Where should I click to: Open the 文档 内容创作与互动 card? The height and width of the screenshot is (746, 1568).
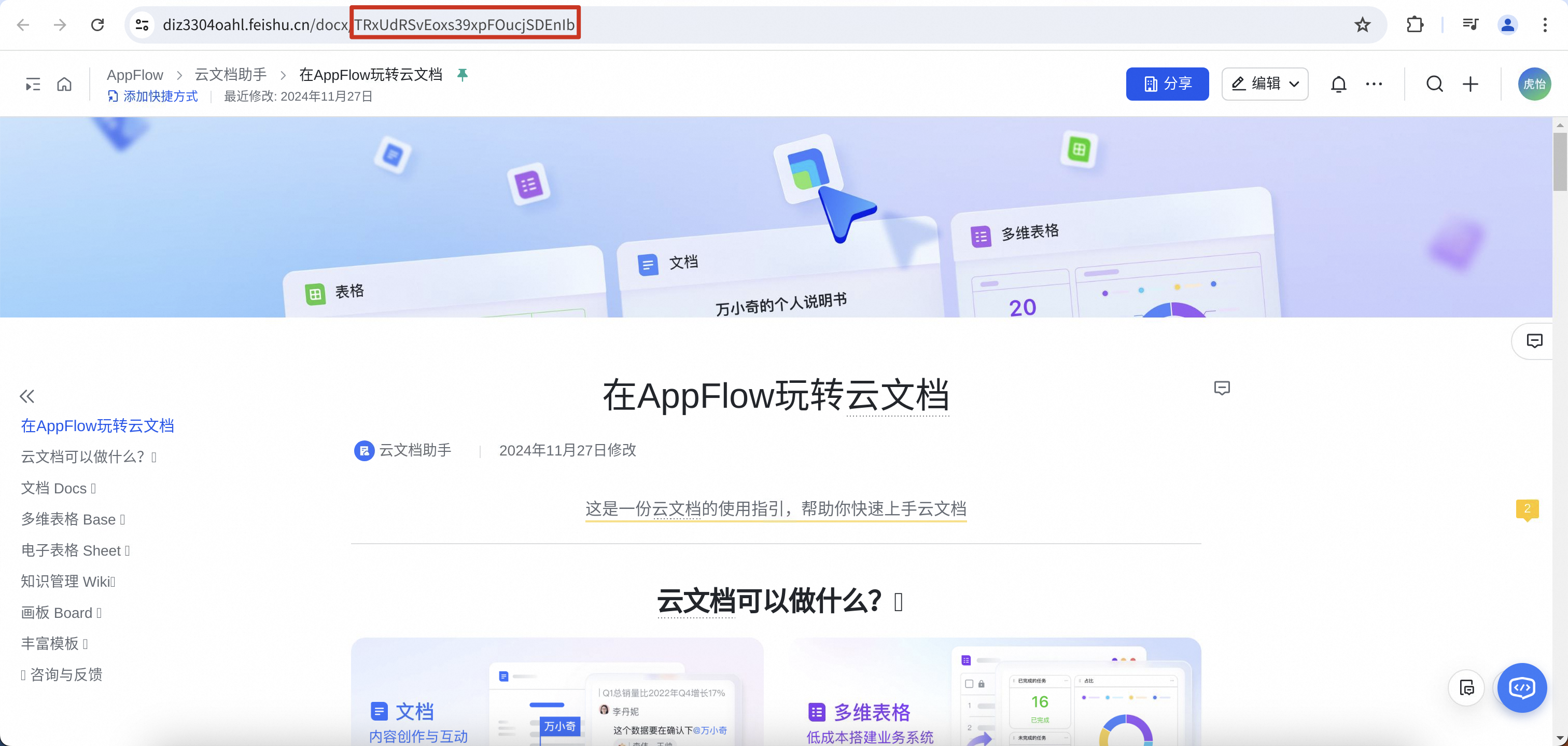[x=557, y=691]
